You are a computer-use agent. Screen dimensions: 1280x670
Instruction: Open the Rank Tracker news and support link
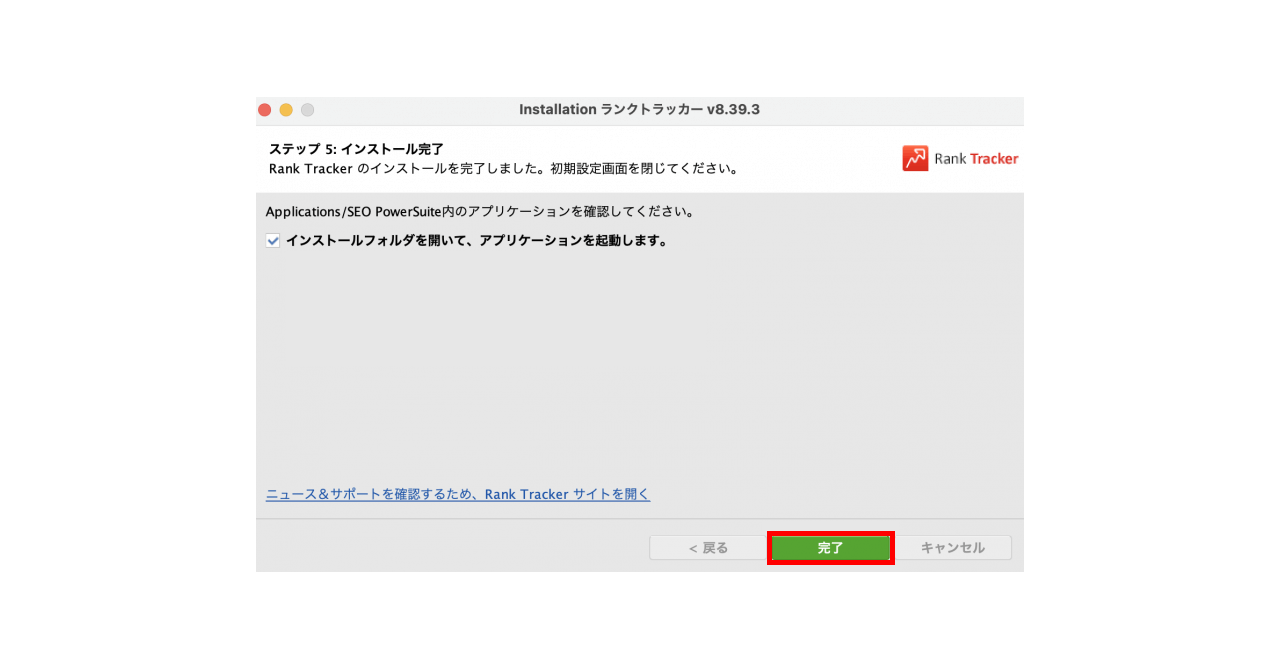pos(457,494)
